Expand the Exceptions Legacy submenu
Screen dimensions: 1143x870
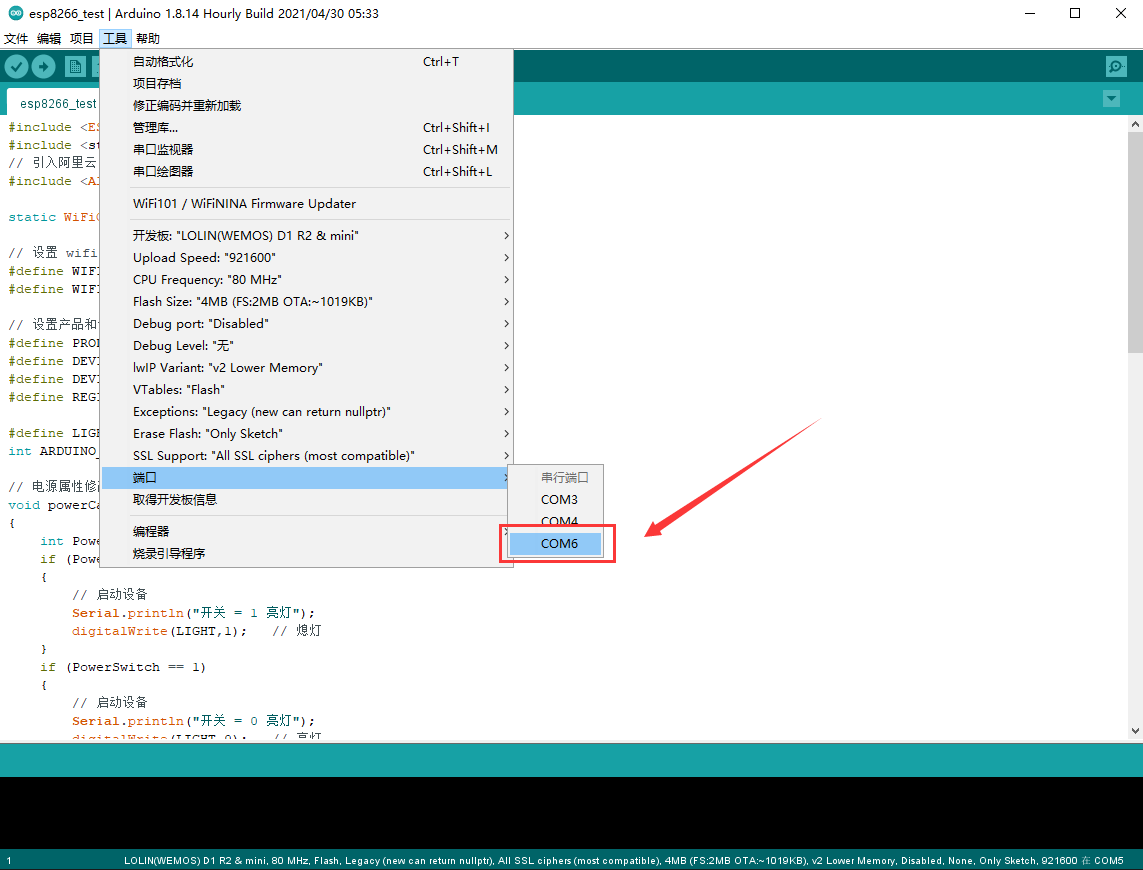point(305,411)
